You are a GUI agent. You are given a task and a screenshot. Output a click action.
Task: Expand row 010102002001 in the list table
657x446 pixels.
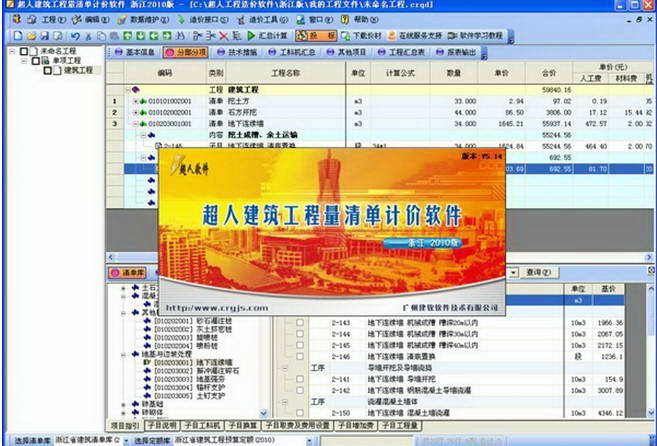pyautogui.click(x=135, y=113)
